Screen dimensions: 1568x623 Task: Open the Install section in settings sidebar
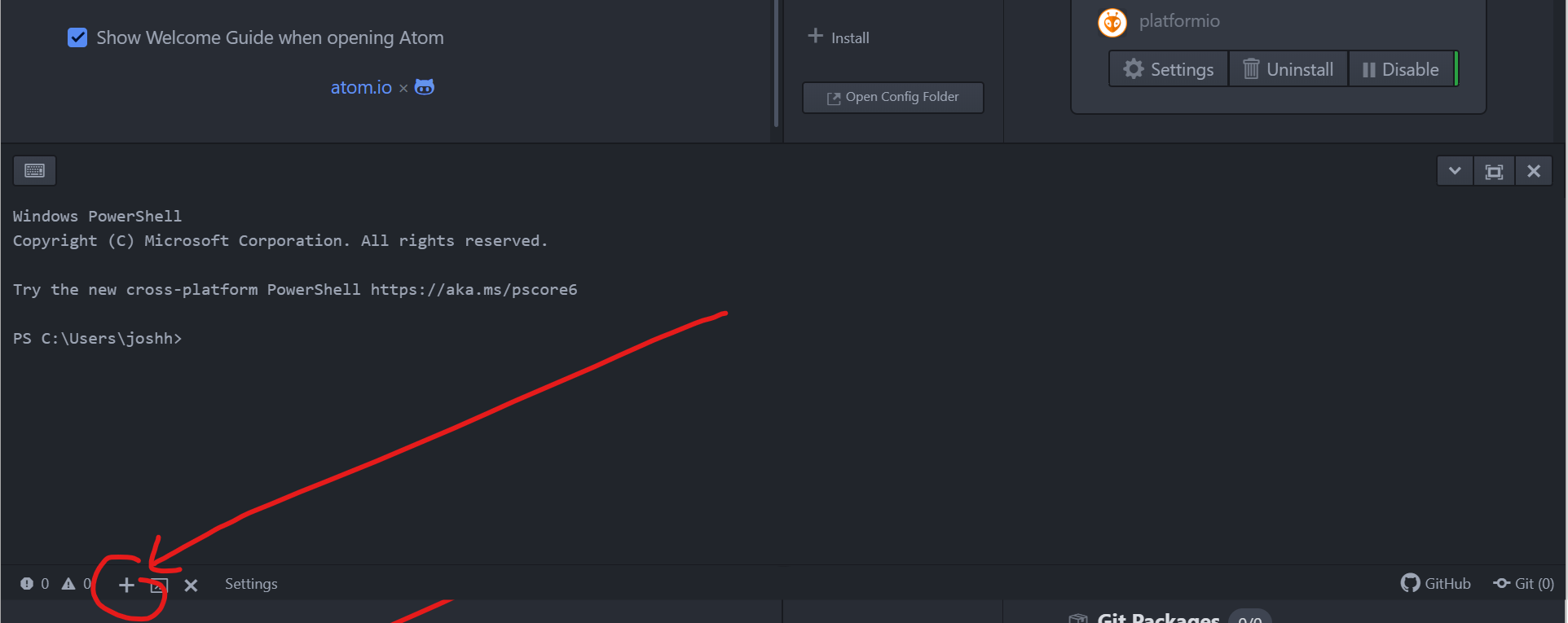pos(839,37)
